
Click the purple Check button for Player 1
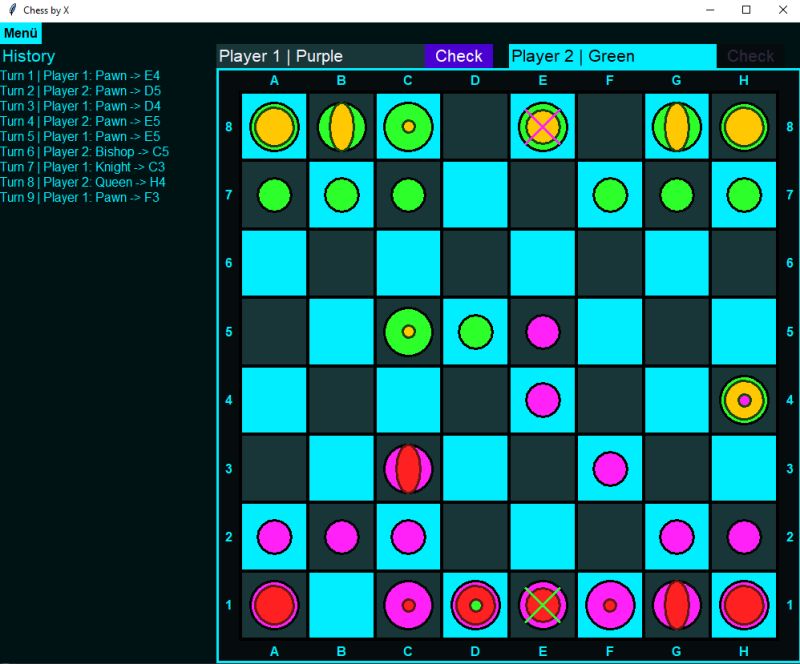(459, 56)
